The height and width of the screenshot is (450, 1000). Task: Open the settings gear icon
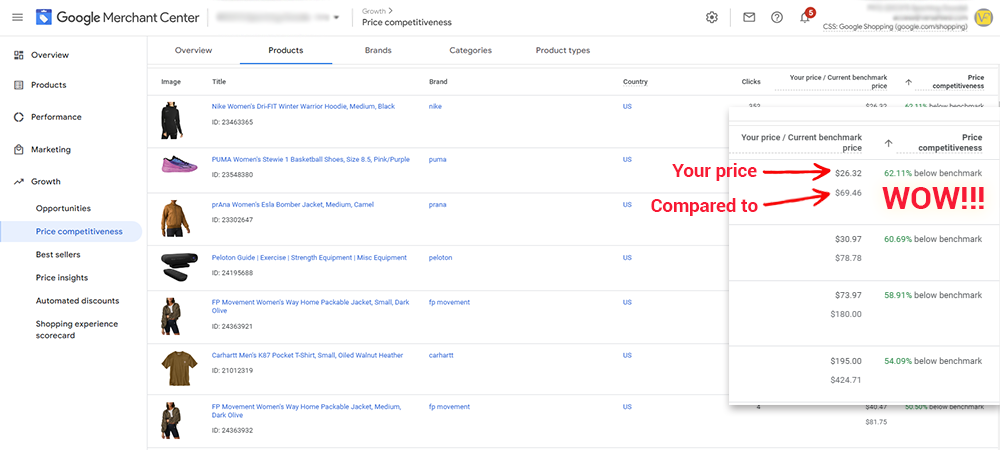pos(712,17)
